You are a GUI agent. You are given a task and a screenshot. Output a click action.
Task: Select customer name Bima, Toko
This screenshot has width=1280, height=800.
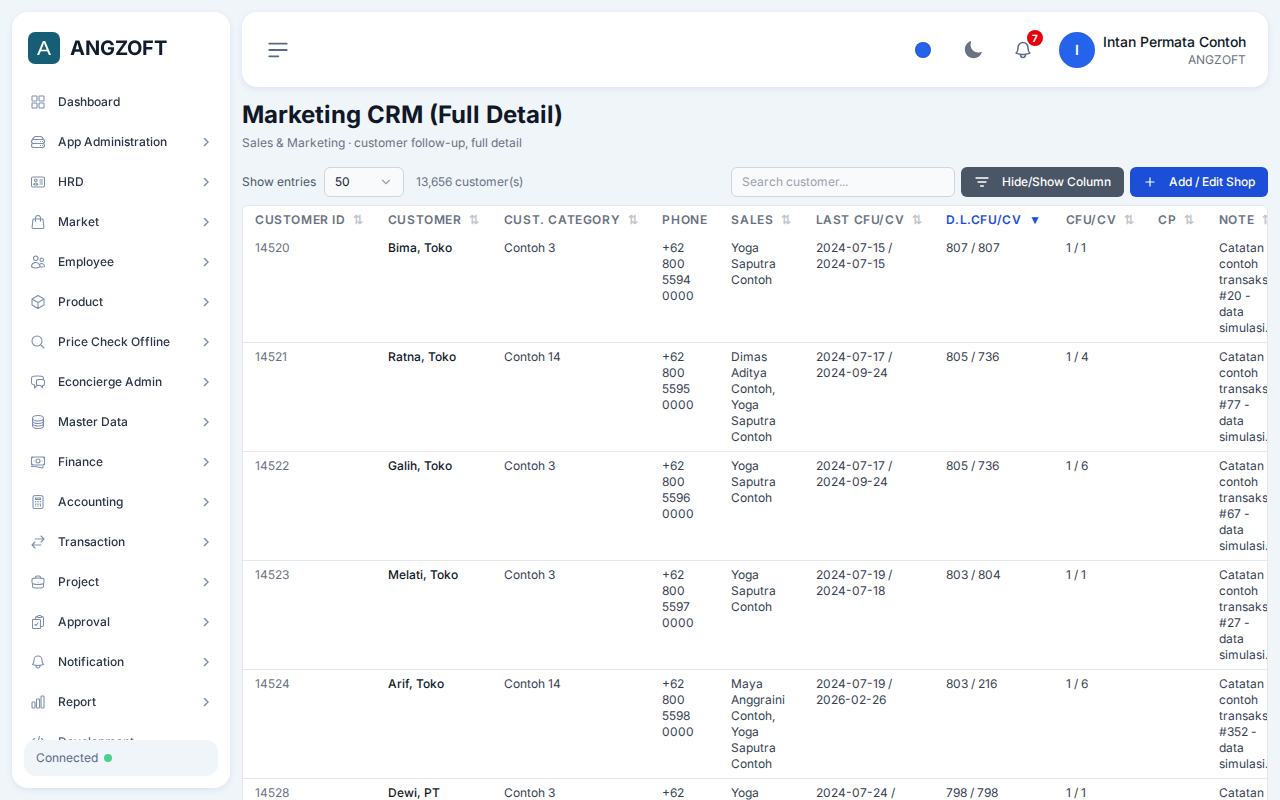pyautogui.click(x=420, y=248)
